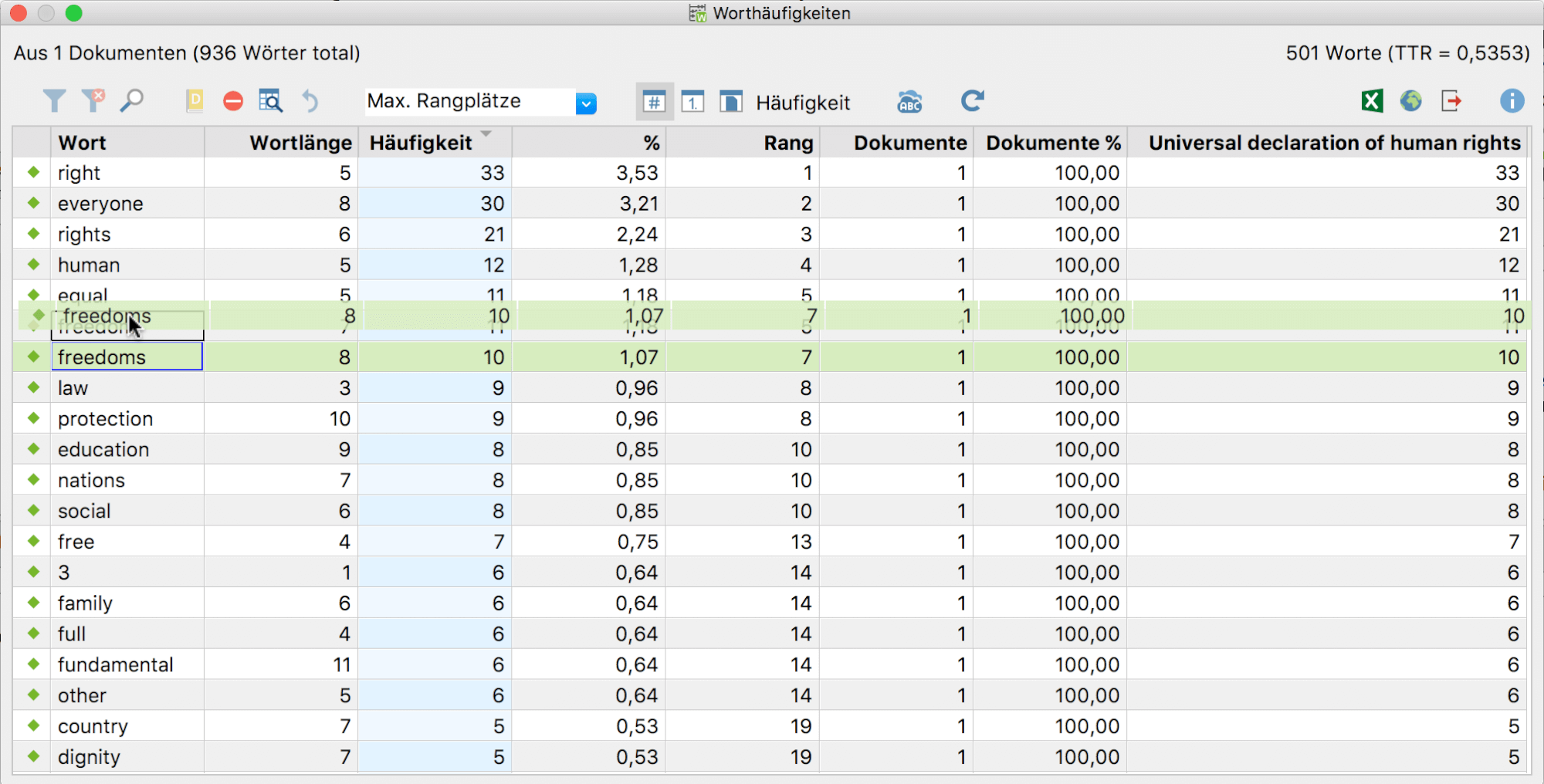Click the highlighted 'freedoms' word cell

coord(127,357)
